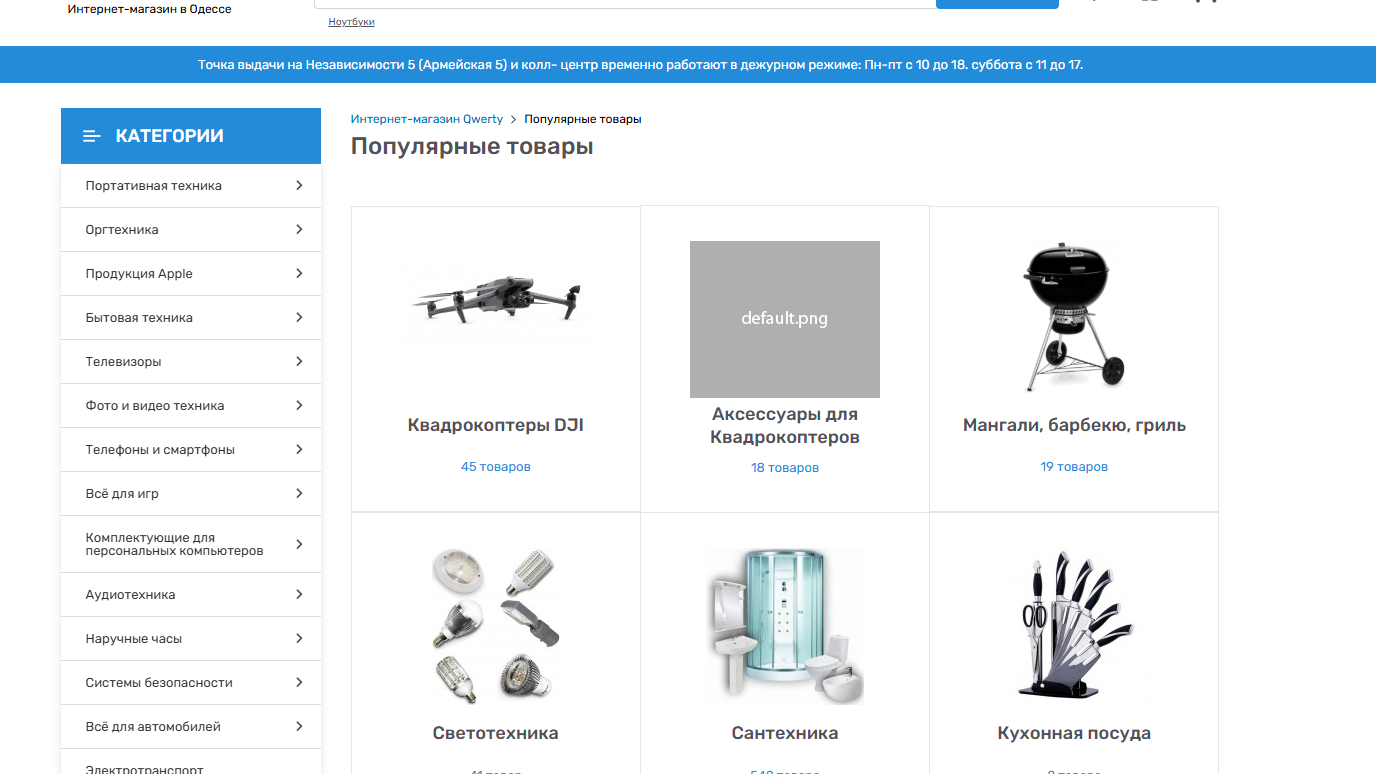Open the Мангали, барбекю, гриль title
Viewport: 1376px width, 774px height.
pyautogui.click(x=1074, y=425)
